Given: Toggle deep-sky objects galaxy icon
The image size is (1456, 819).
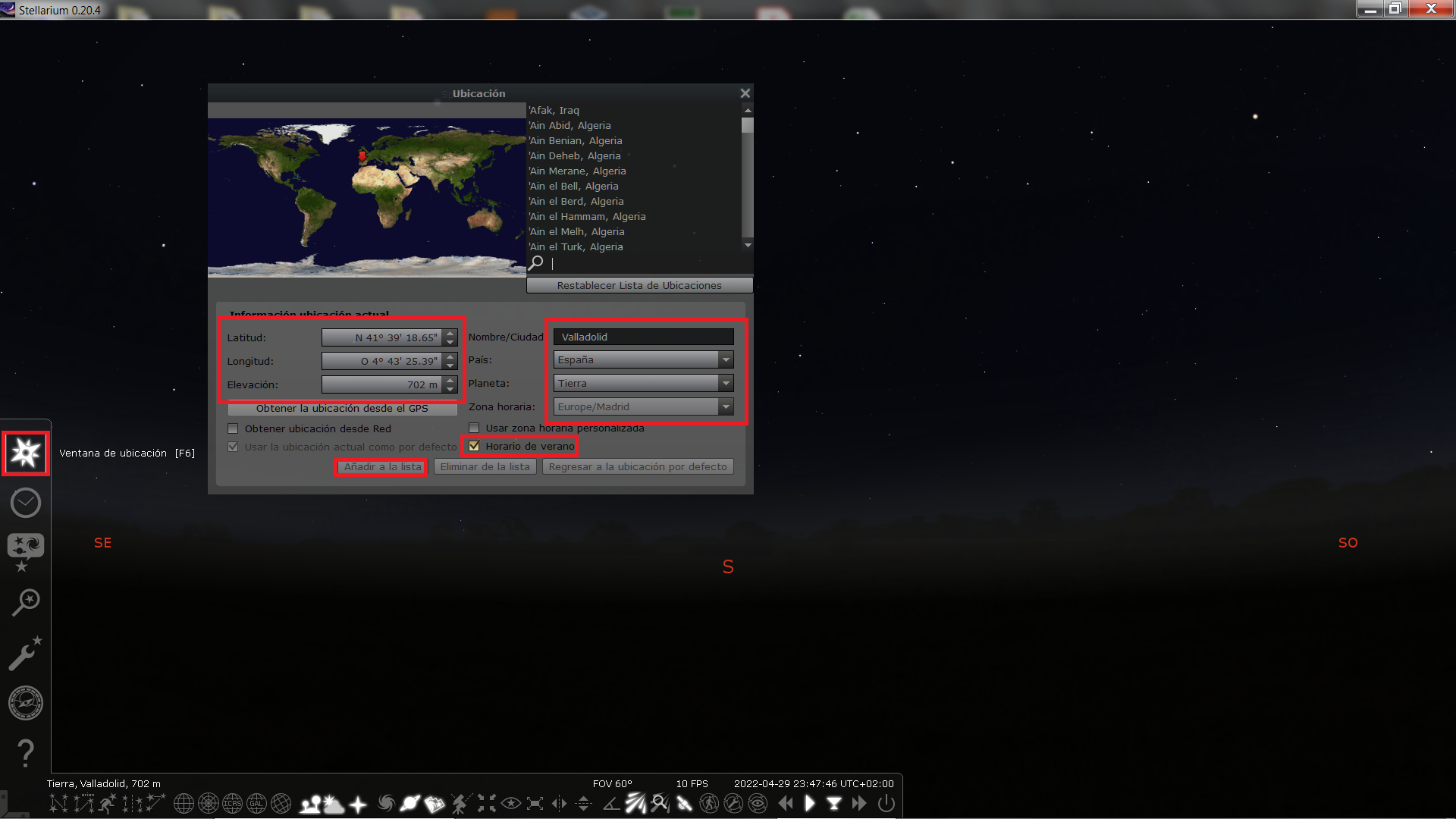Looking at the screenshot, I should click(386, 803).
